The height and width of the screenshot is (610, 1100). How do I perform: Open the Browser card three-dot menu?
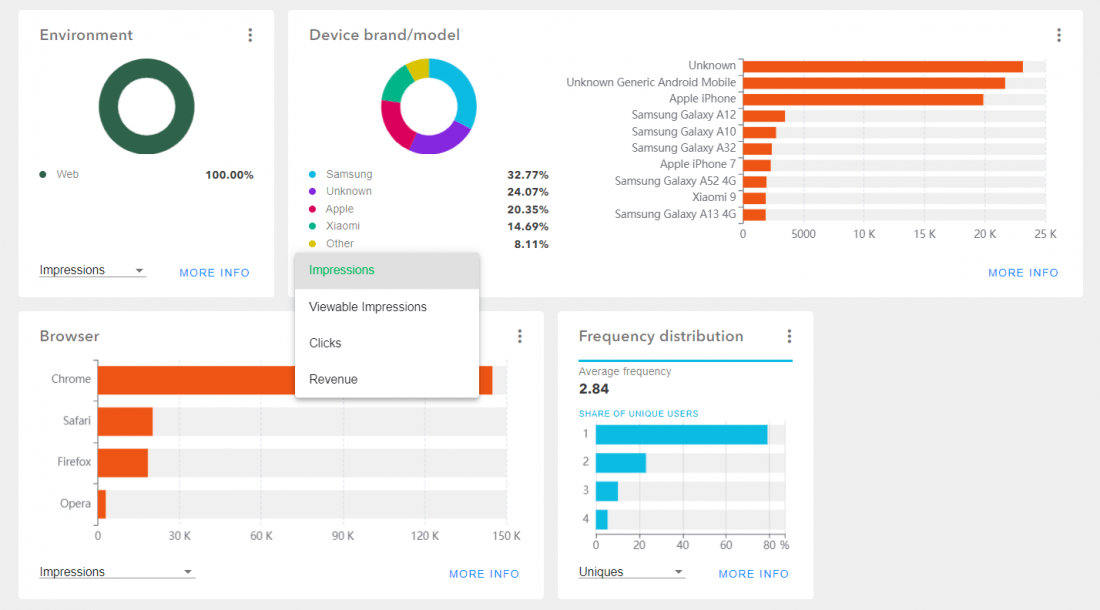coord(519,336)
